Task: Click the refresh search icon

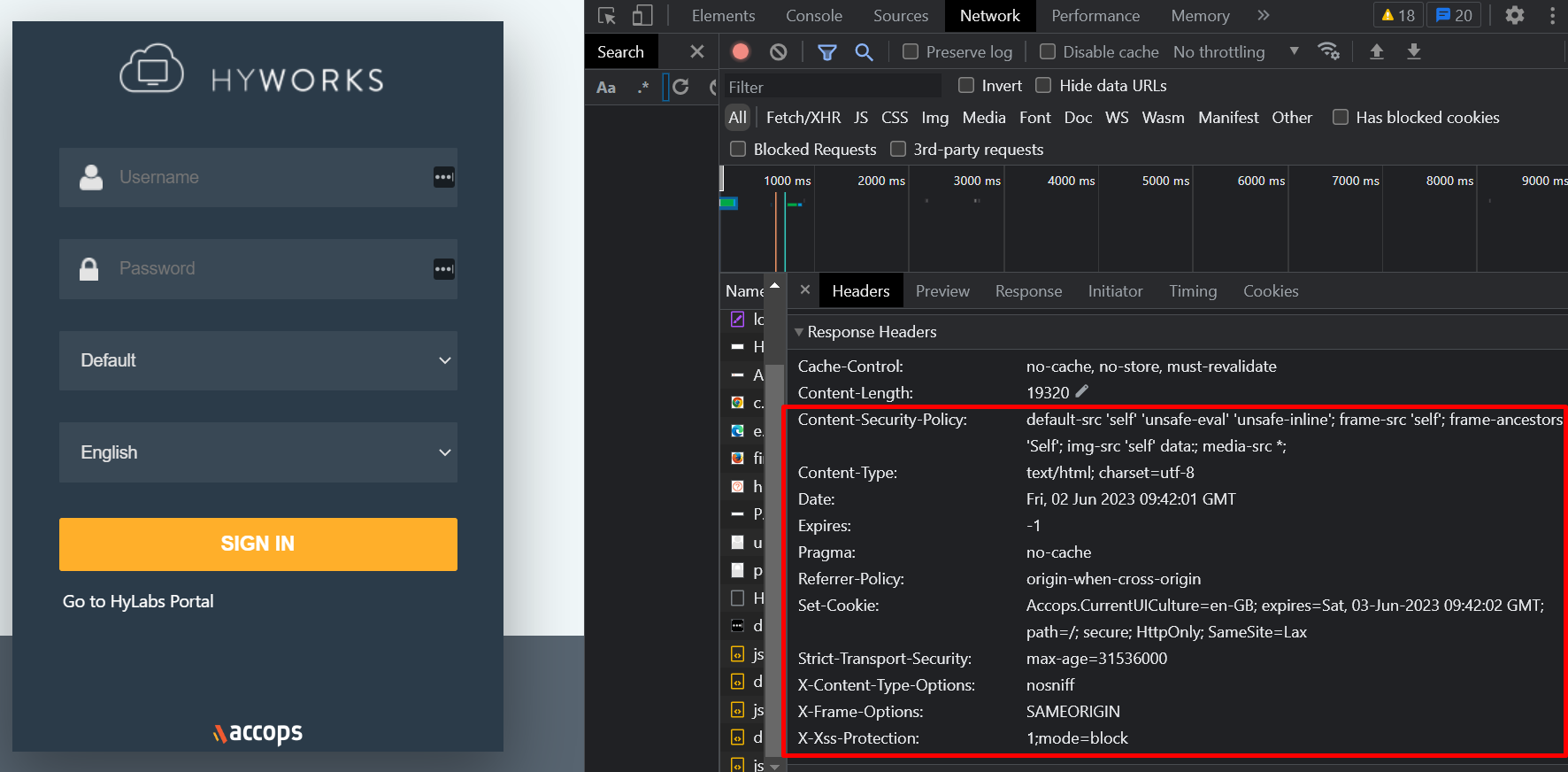Action: [680, 87]
